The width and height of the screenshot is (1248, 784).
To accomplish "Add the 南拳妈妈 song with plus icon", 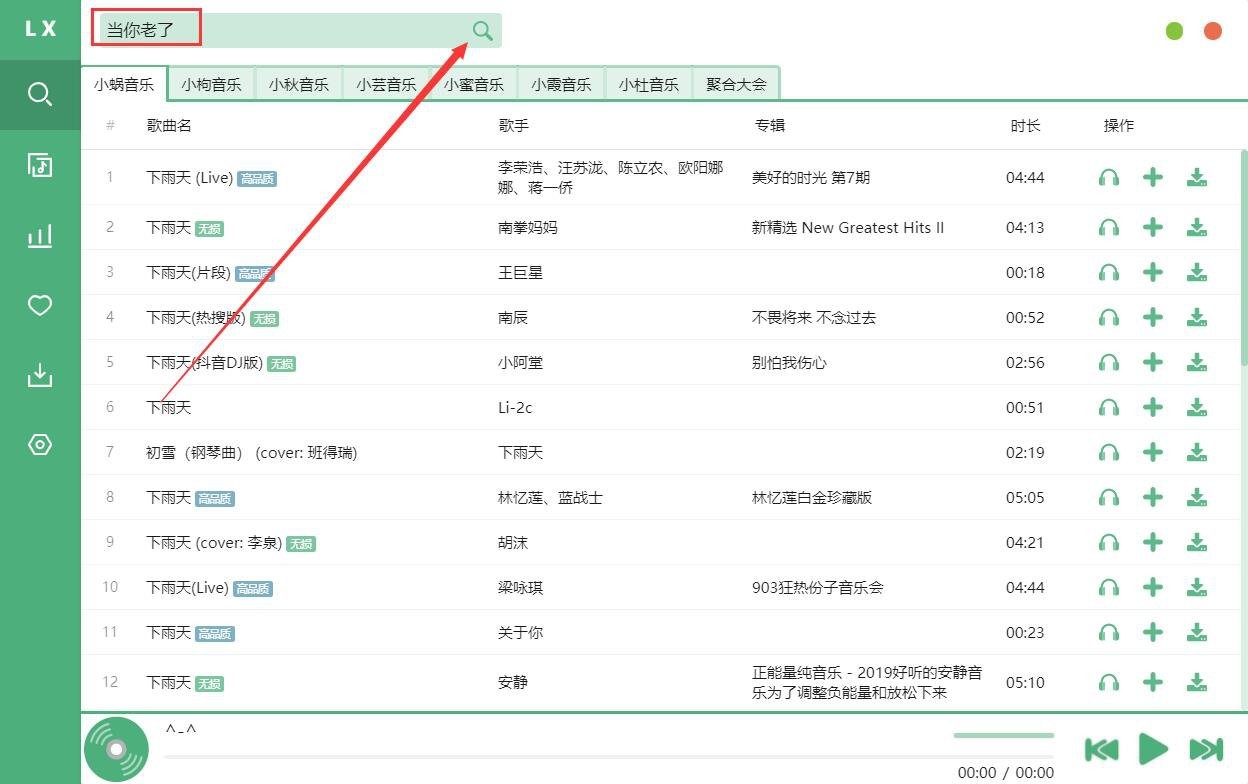I will pyautogui.click(x=1153, y=228).
